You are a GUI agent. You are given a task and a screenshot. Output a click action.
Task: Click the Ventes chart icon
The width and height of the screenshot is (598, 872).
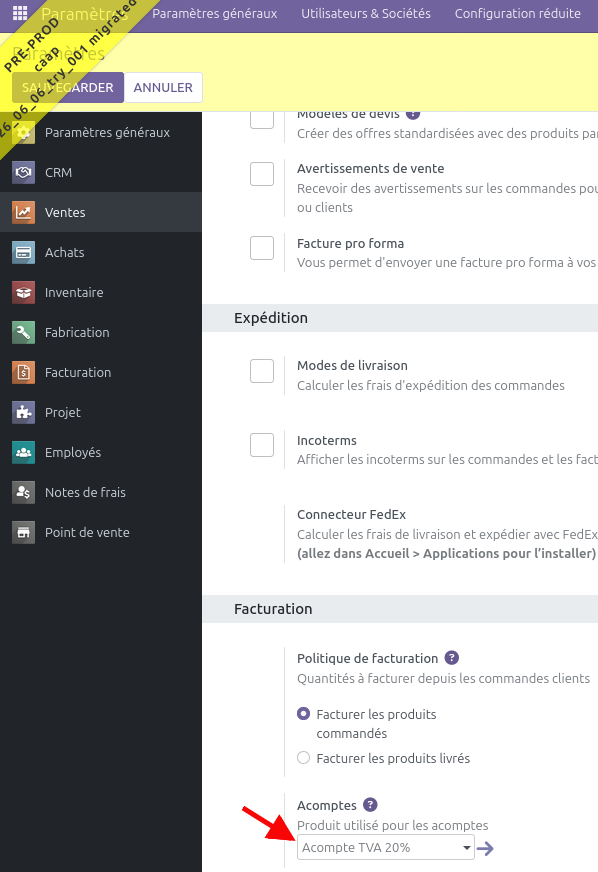(23, 212)
